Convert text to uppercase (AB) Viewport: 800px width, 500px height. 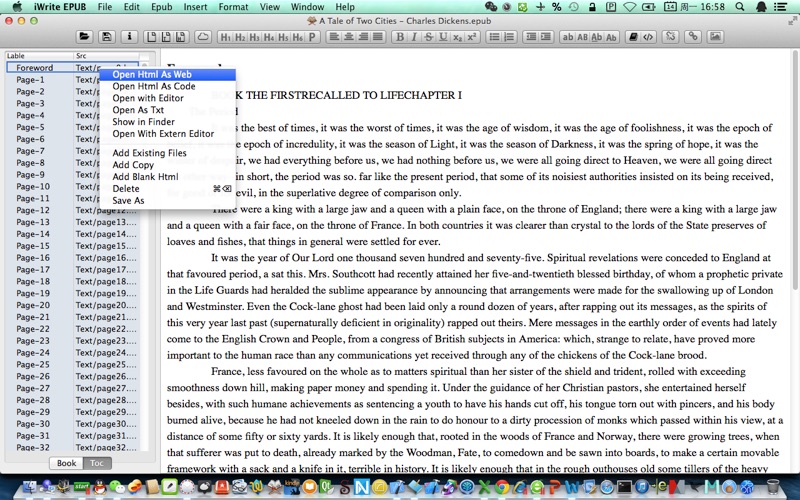click(x=582, y=37)
